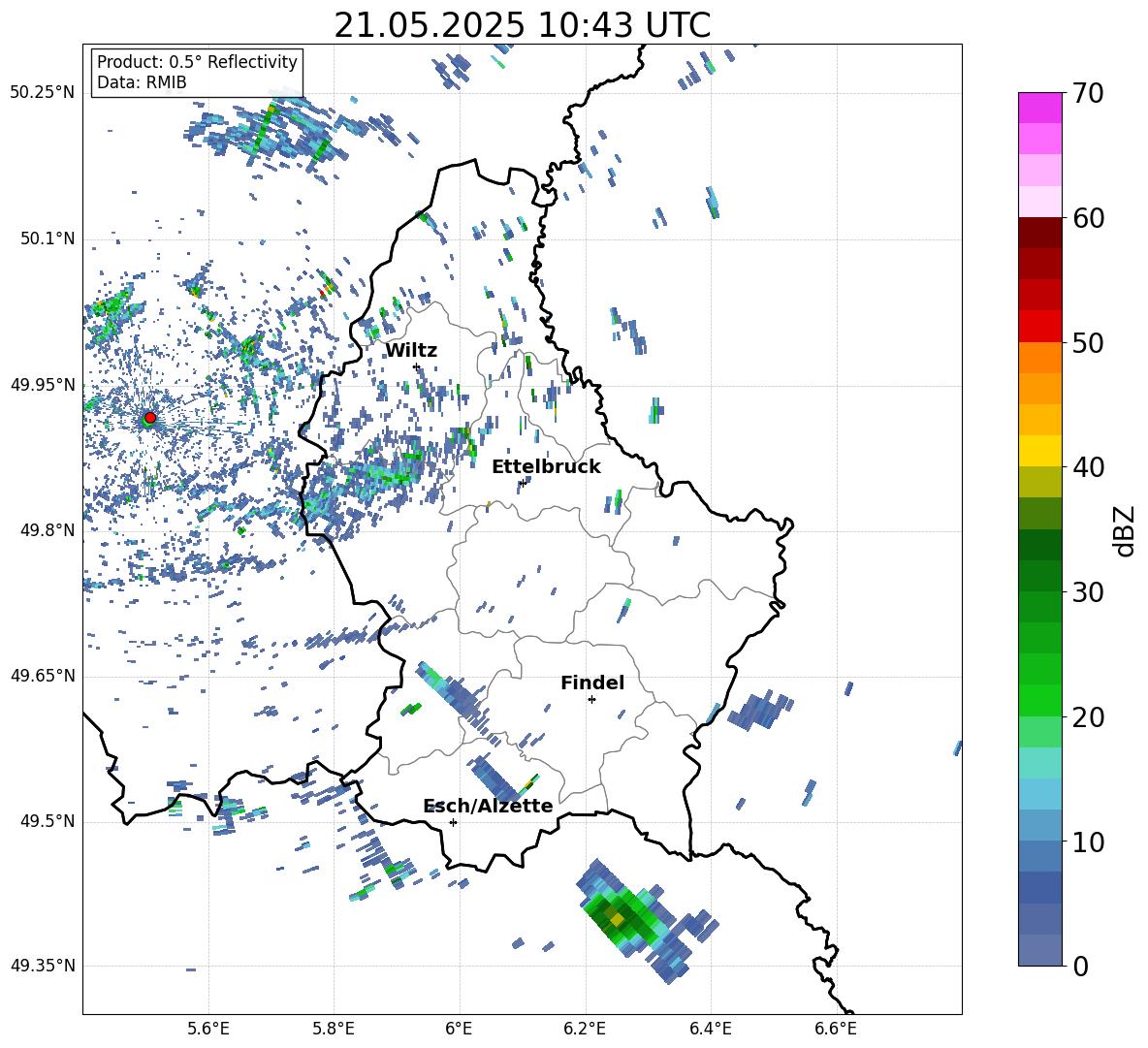The height and width of the screenshot is (1048, 1148).
Task: Click the 49.95°N latitude label
Action: tap(43, 385)
